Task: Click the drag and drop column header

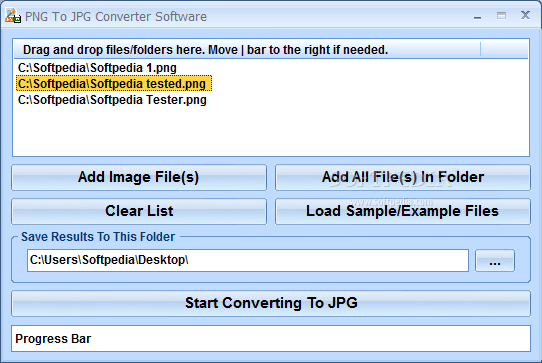Action: click(247, 50)
